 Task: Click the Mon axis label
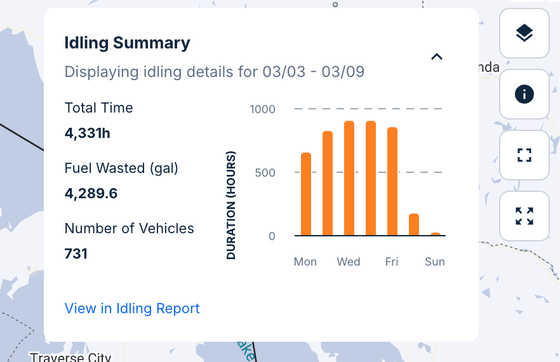[x=305, y=262]
